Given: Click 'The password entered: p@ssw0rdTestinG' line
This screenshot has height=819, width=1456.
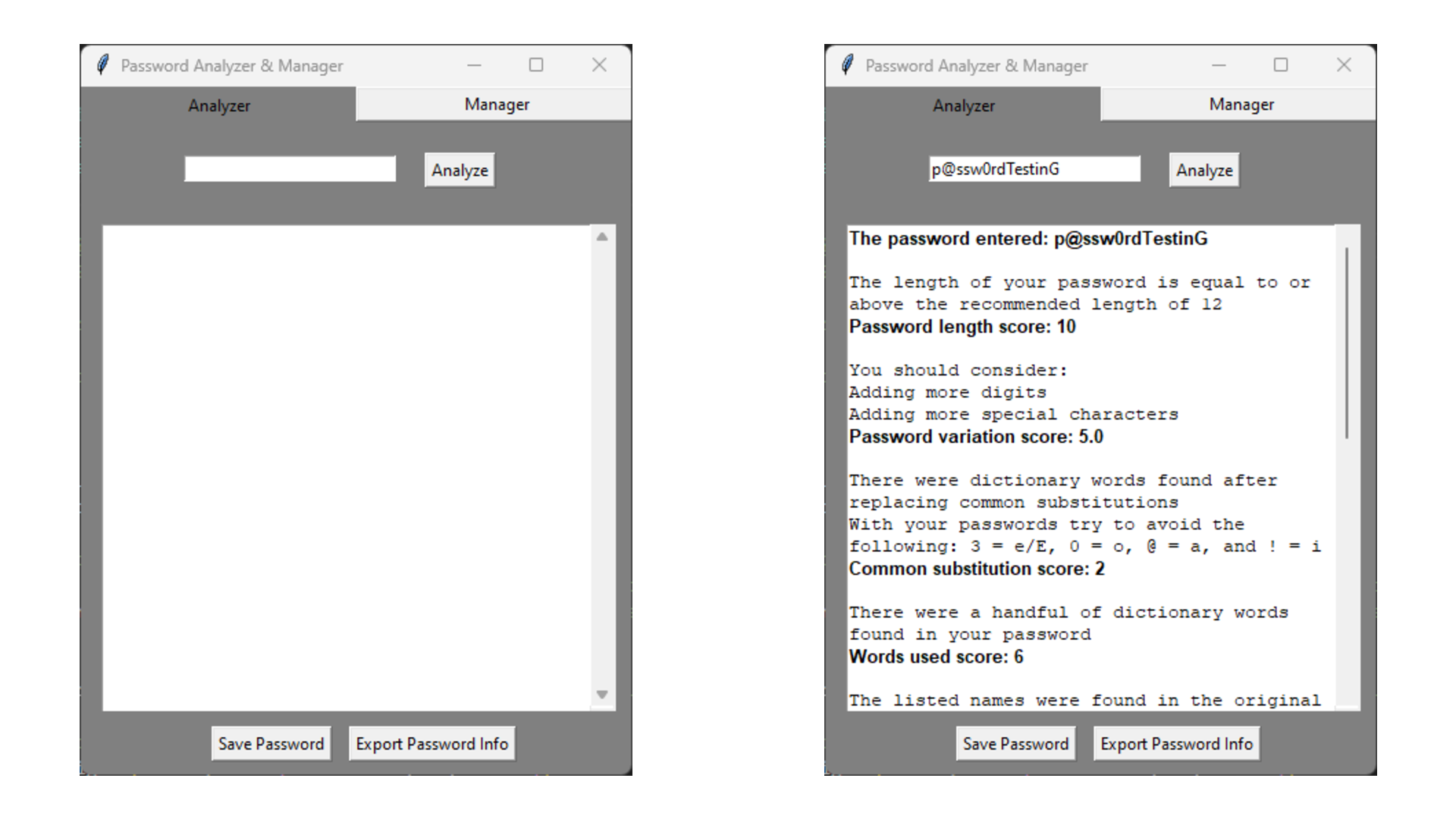Looking at the screenshot, I should pos(1028,239).
